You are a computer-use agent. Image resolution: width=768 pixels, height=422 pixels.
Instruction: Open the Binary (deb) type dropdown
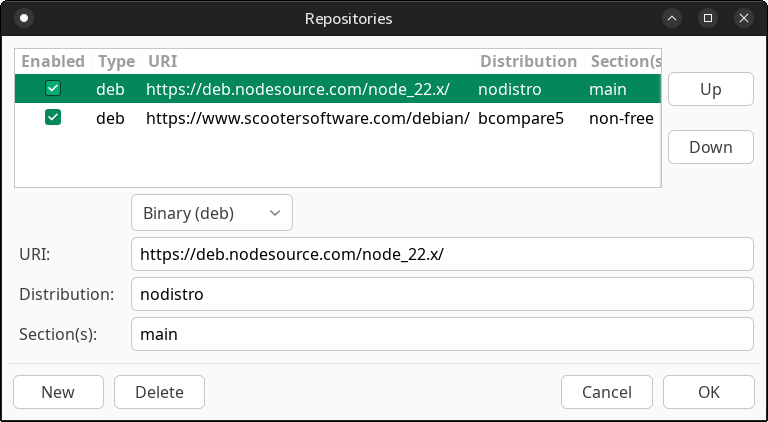coord(211,213)
